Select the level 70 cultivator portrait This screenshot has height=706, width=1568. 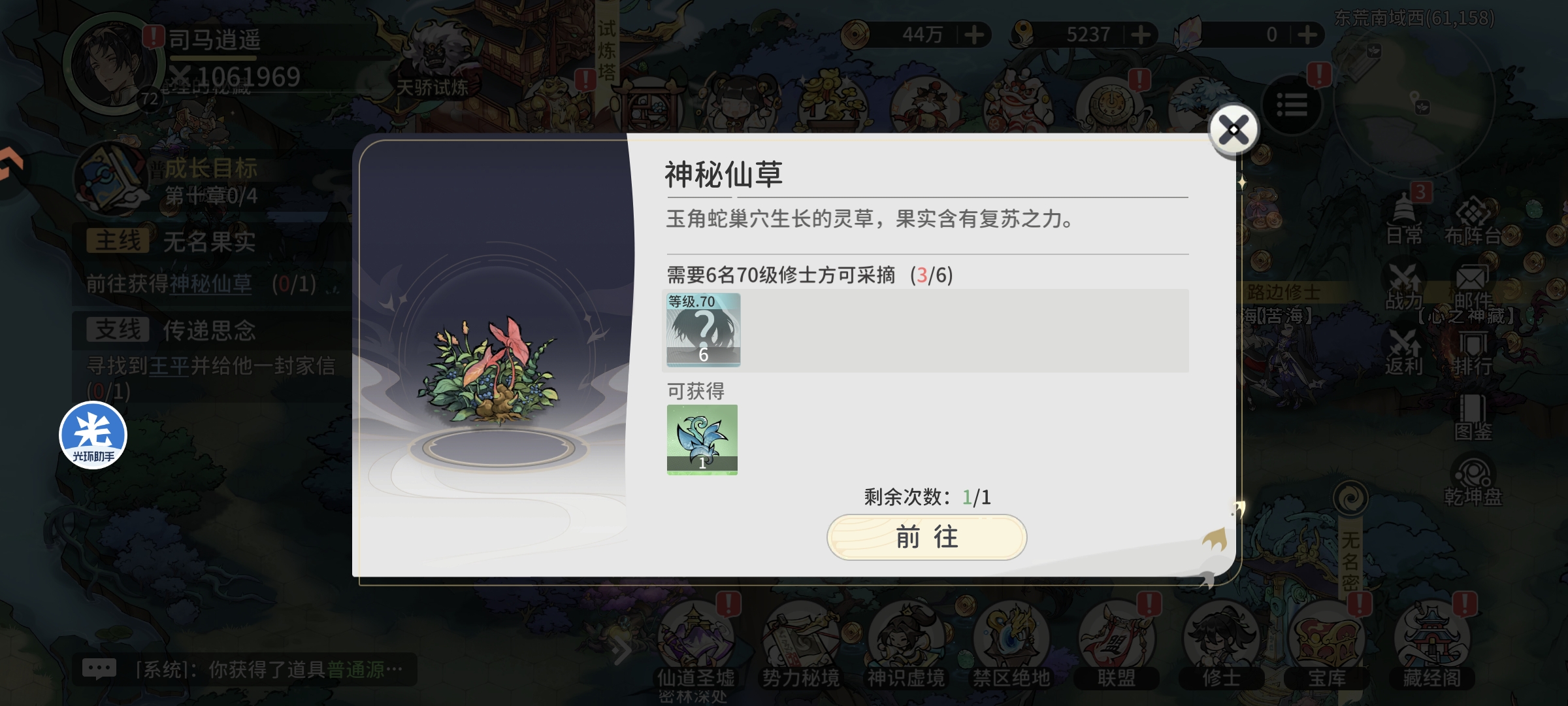703,329
